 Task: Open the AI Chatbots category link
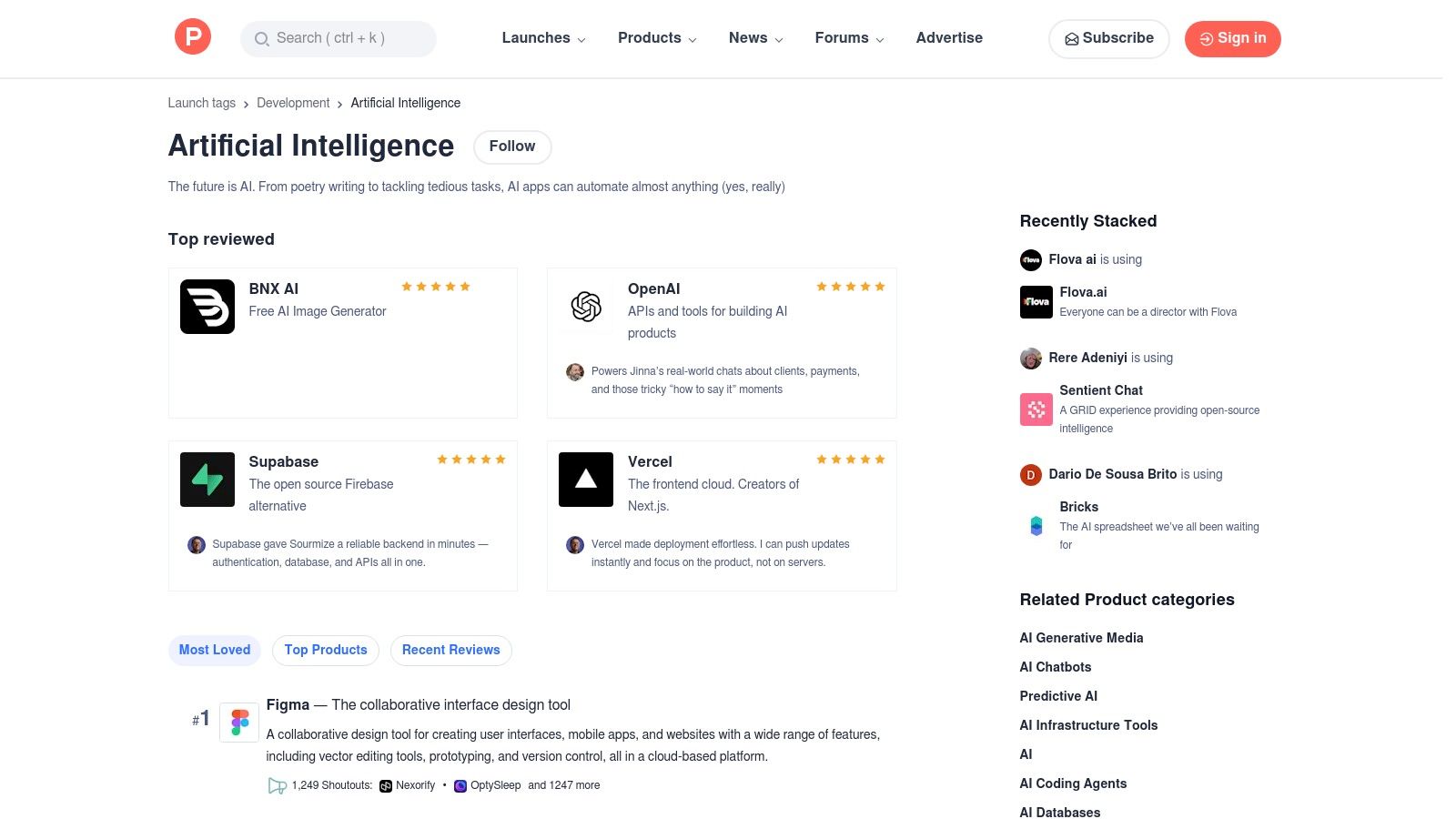click(1055, 666)
